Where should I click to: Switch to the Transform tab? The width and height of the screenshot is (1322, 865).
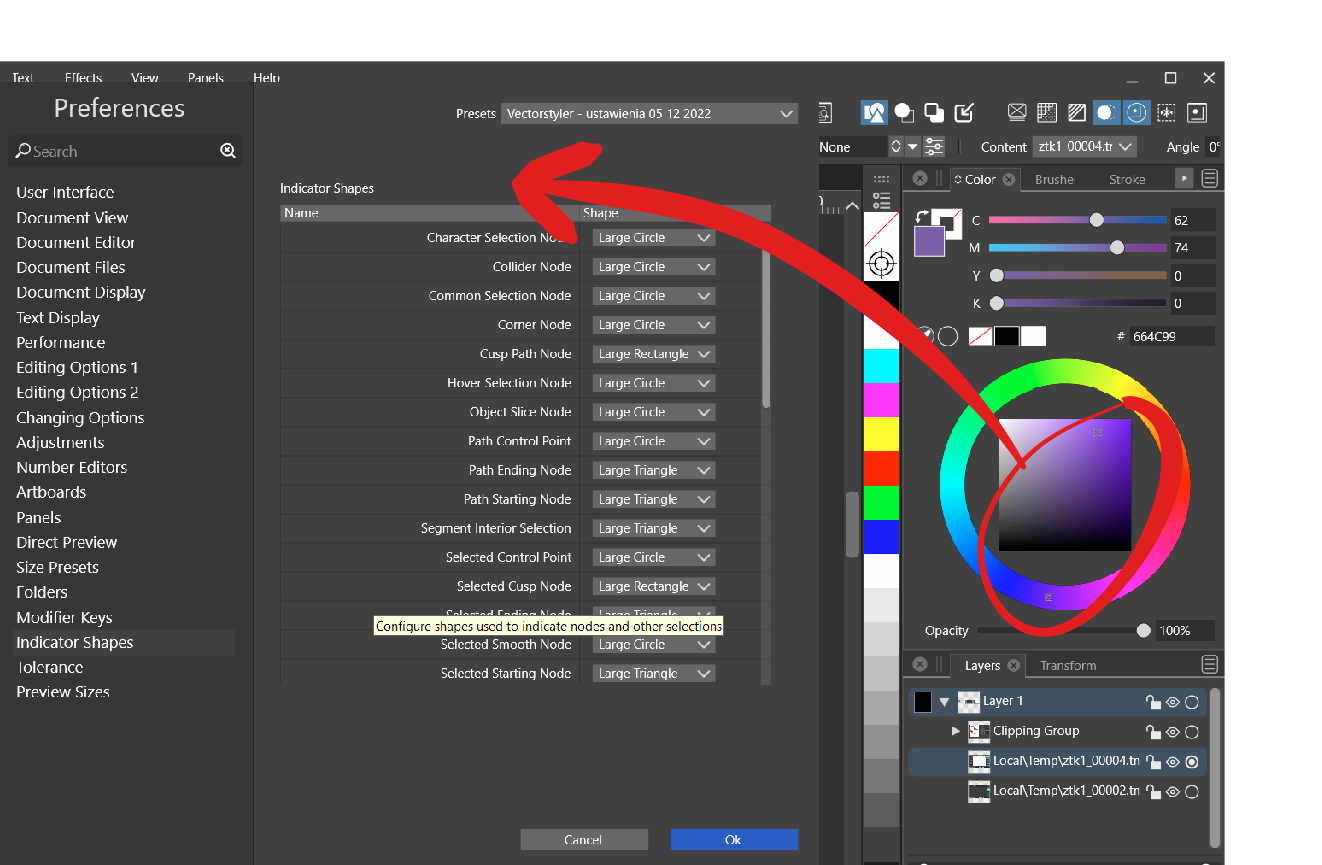1067,666
